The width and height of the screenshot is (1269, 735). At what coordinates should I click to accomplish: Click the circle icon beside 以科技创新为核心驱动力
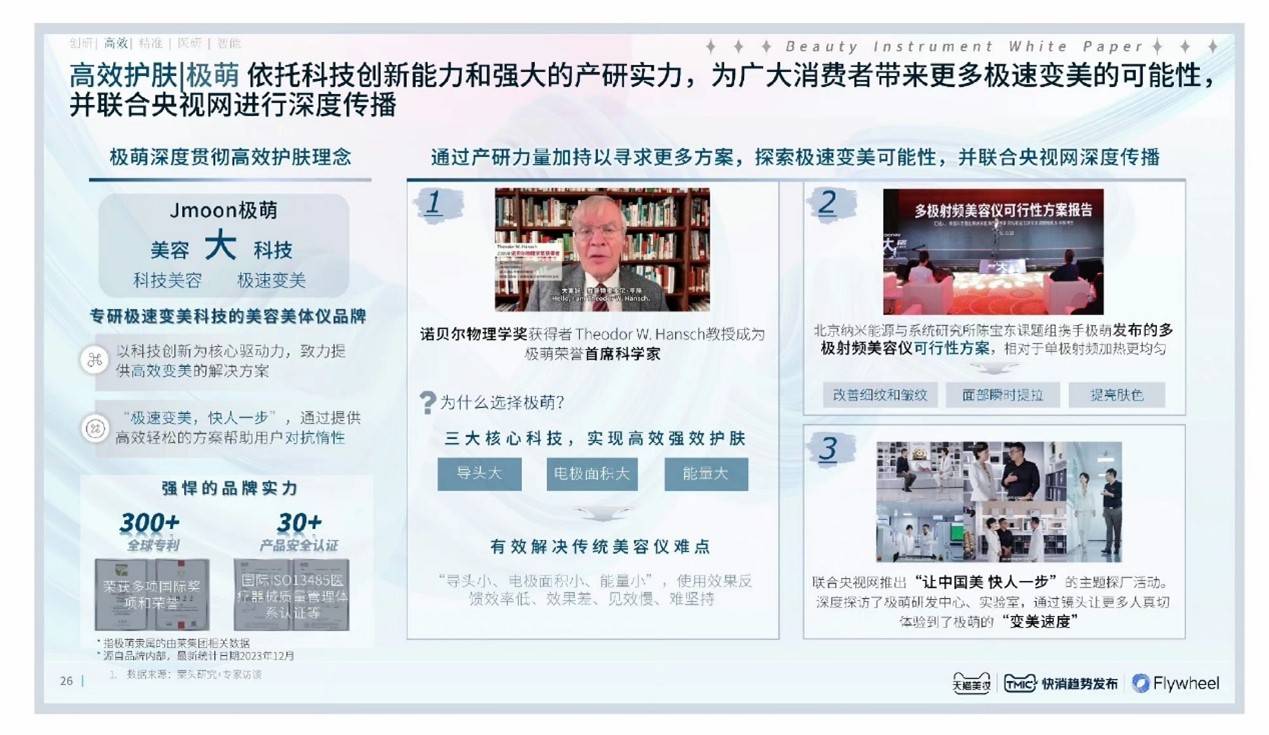point(96,358)
